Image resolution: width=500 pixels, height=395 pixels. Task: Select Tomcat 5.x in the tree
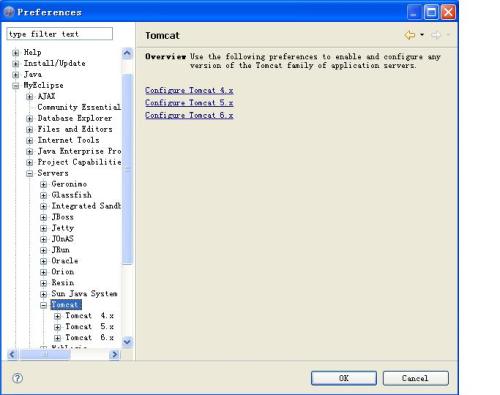[89, 327]
